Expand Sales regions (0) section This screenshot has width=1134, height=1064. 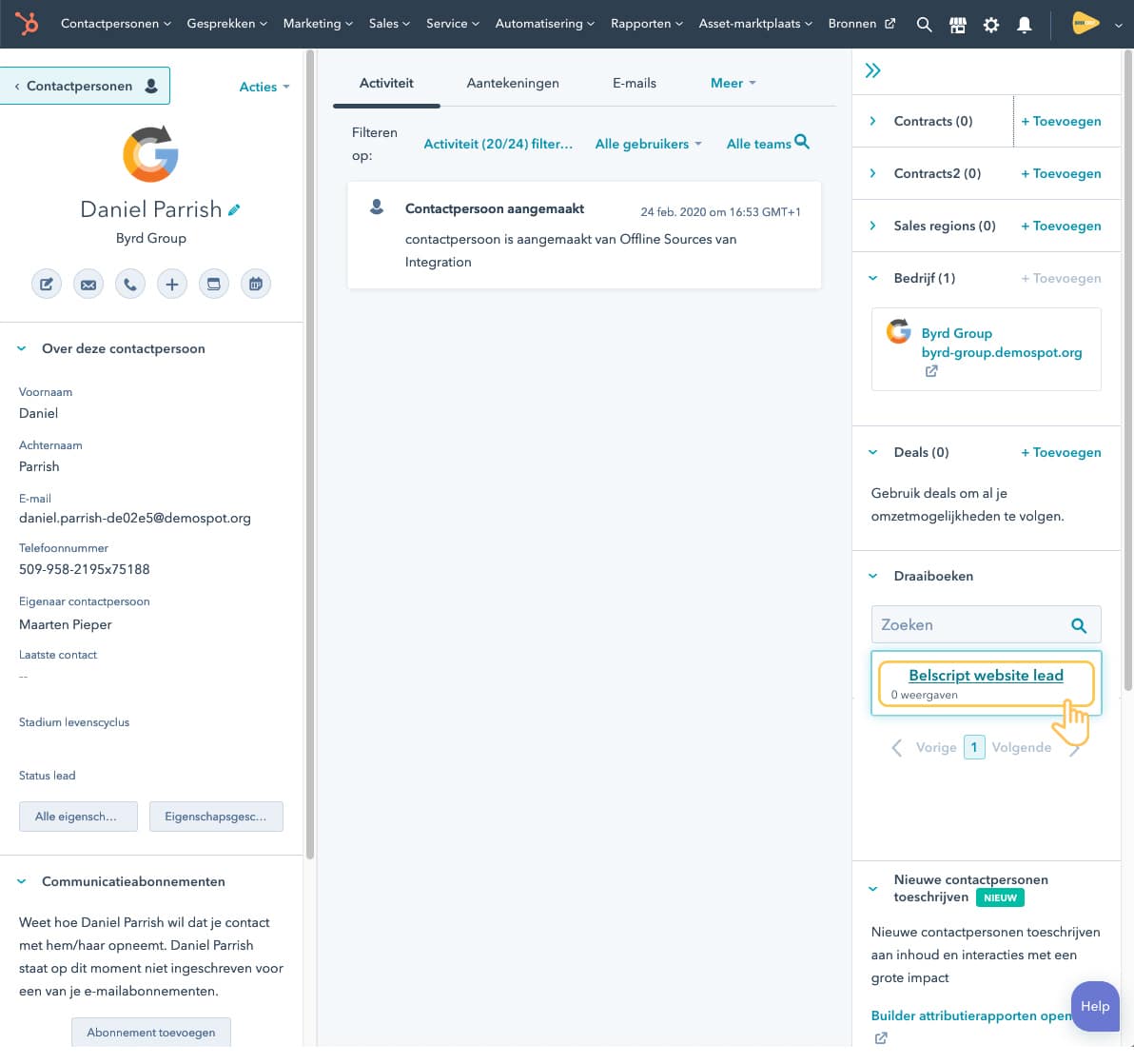pyautogui.click(x=873, y=226)
